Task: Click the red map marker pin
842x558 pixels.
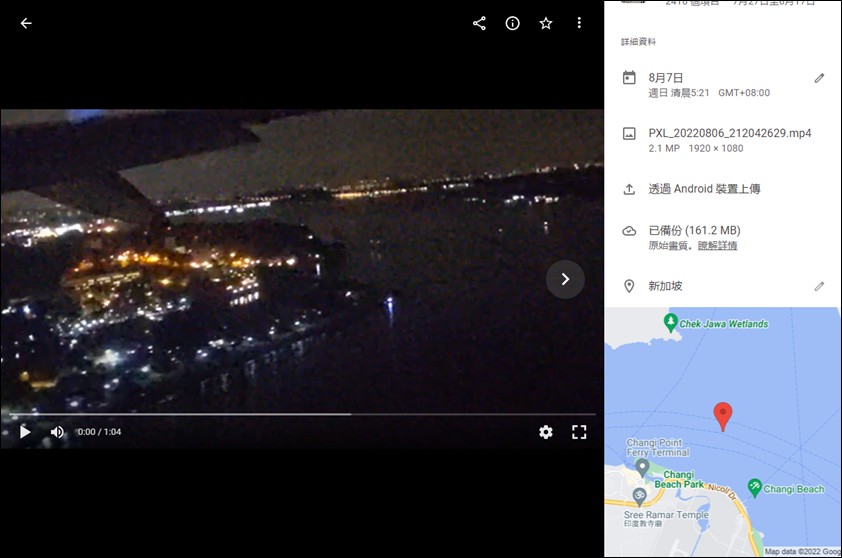Action: click(x=723, y=416)
